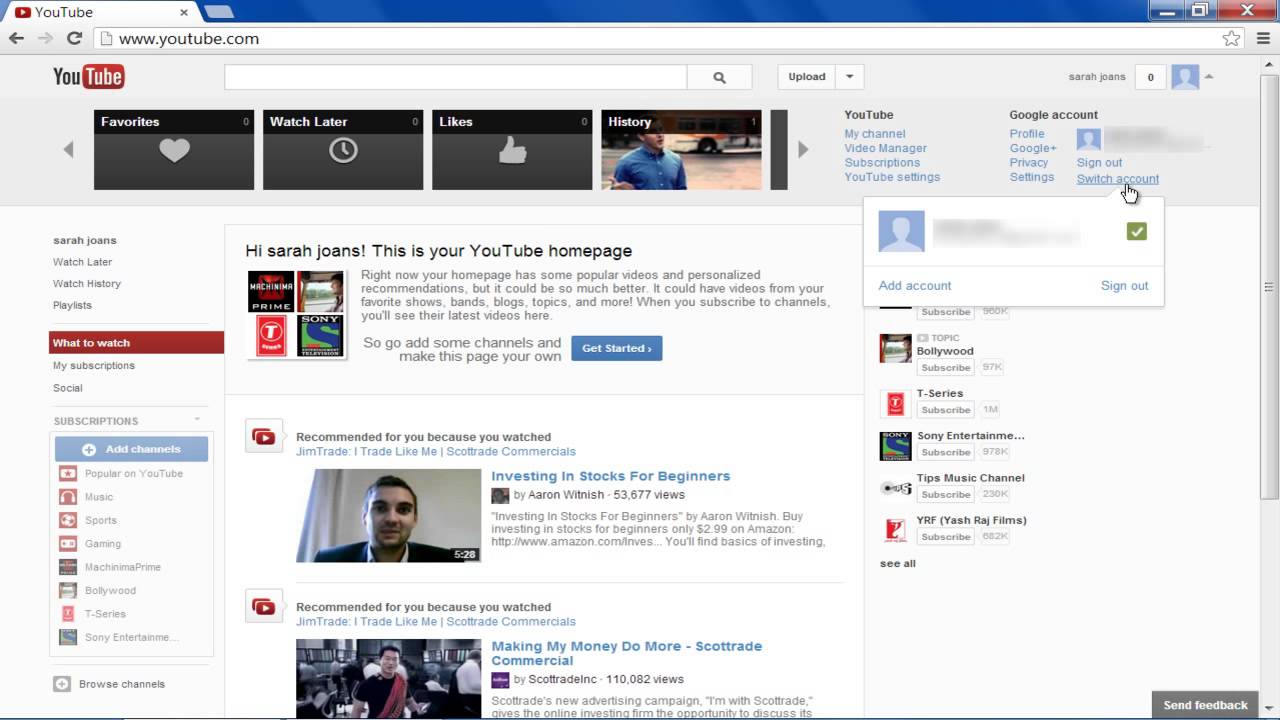Viewport: 1280px width, 720px height.
Task: Select What to watch tab
Action: tap(136, 343)
